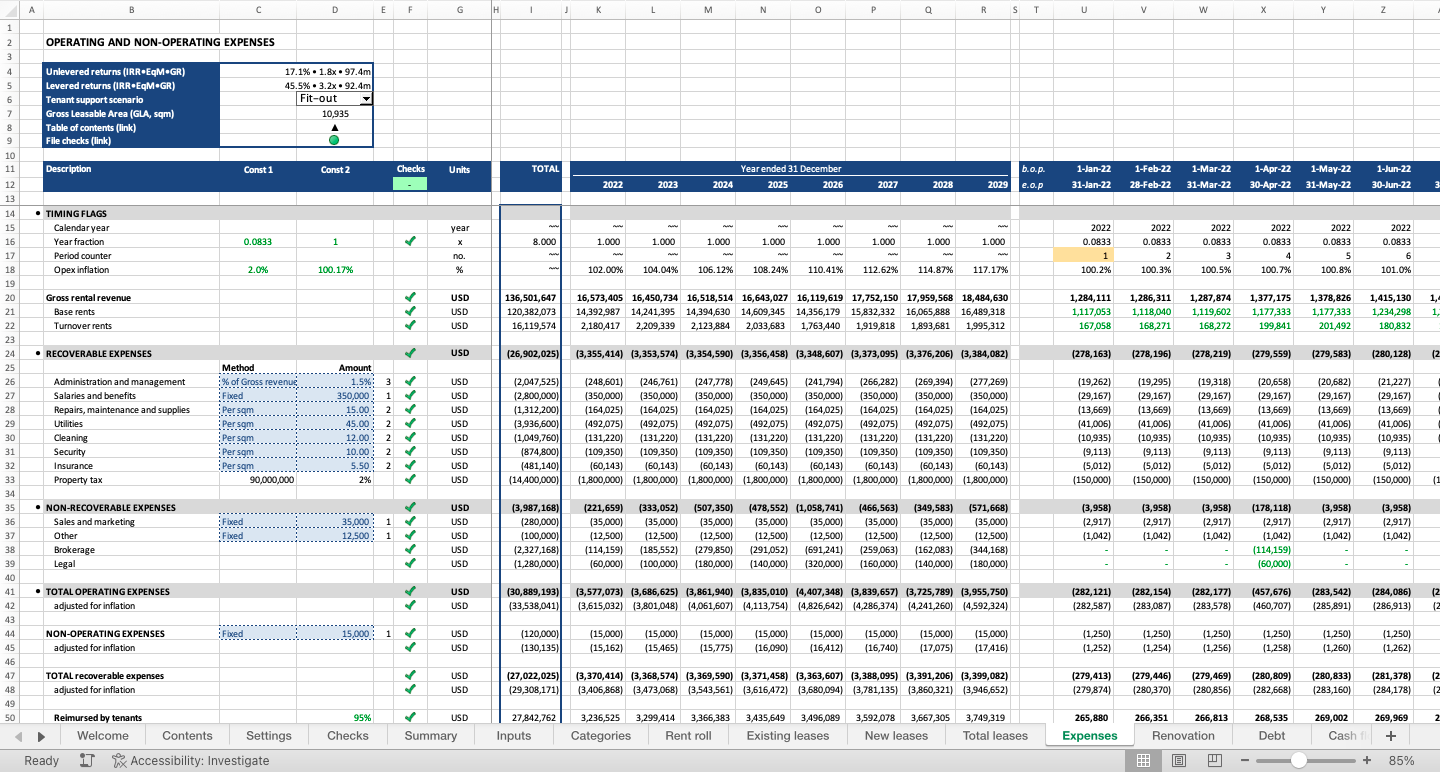The image size is (1440, 772).
Task: Click the zoom out minus icon
Action: pyautogui.click(x=1245, y=761)
